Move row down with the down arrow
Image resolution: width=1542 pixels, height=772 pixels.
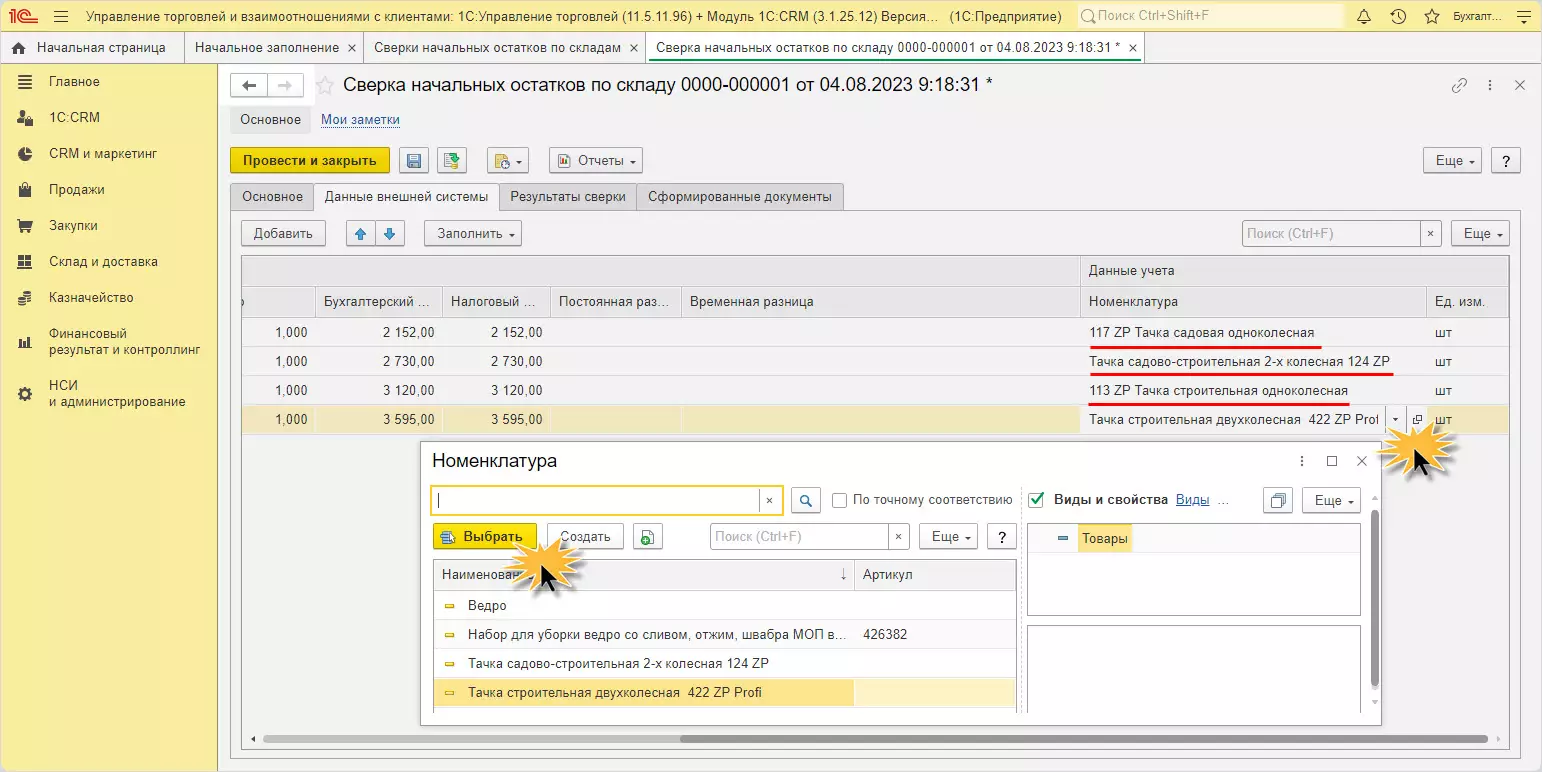(x=389, y=234)
